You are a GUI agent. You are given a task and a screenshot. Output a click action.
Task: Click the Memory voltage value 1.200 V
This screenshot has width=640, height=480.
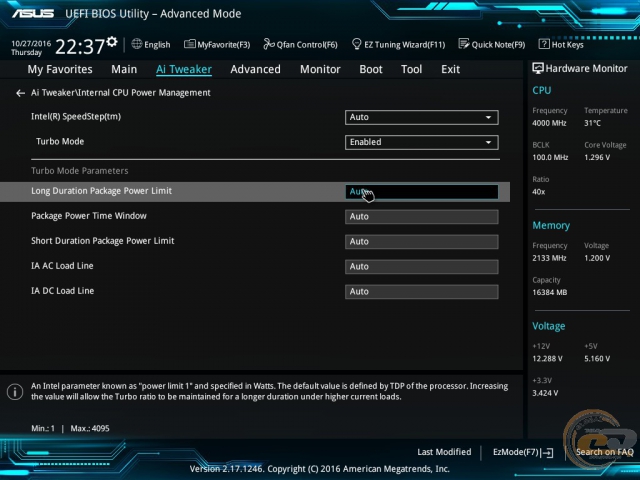(597, 258)
